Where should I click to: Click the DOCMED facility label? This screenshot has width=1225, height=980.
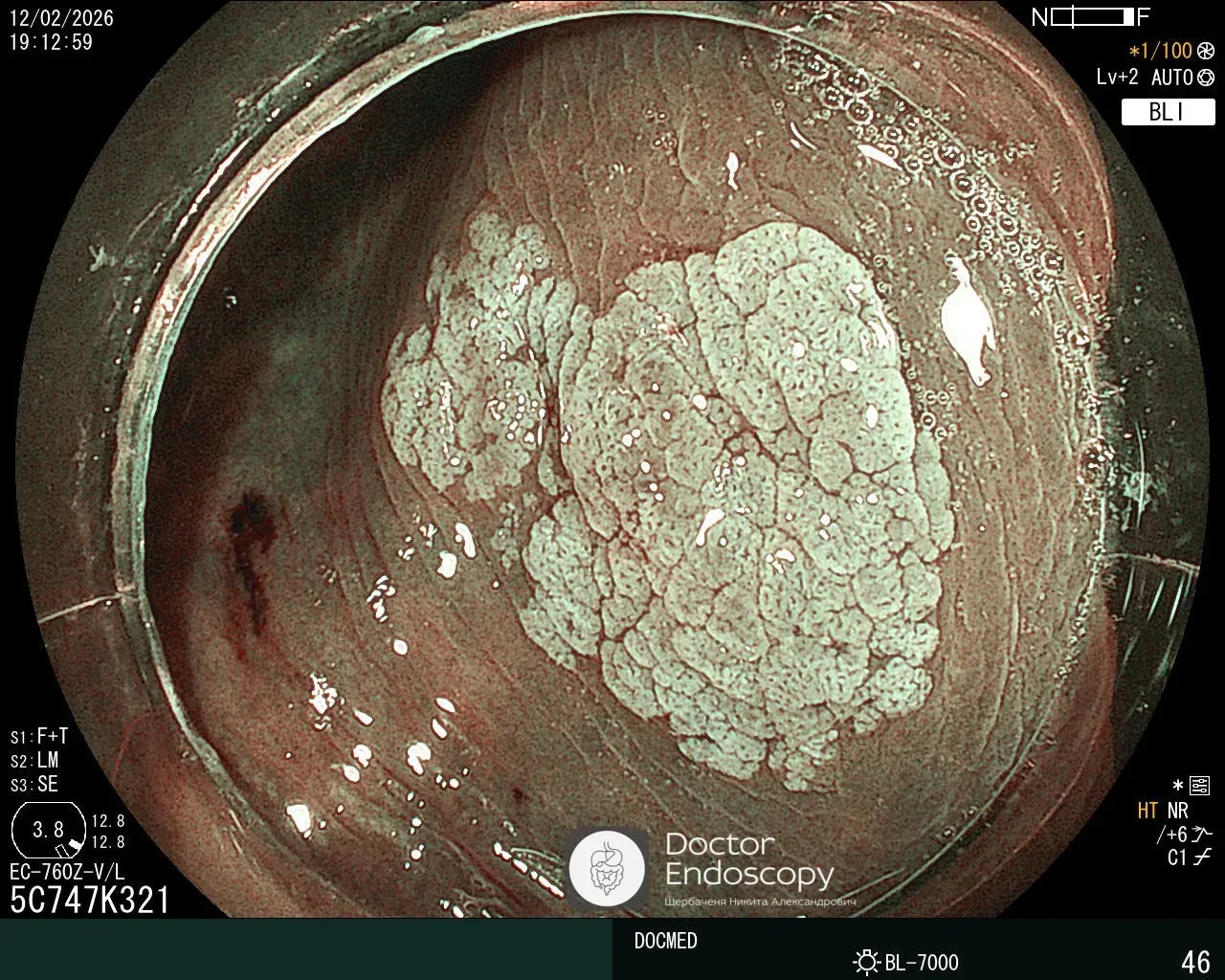665,941
